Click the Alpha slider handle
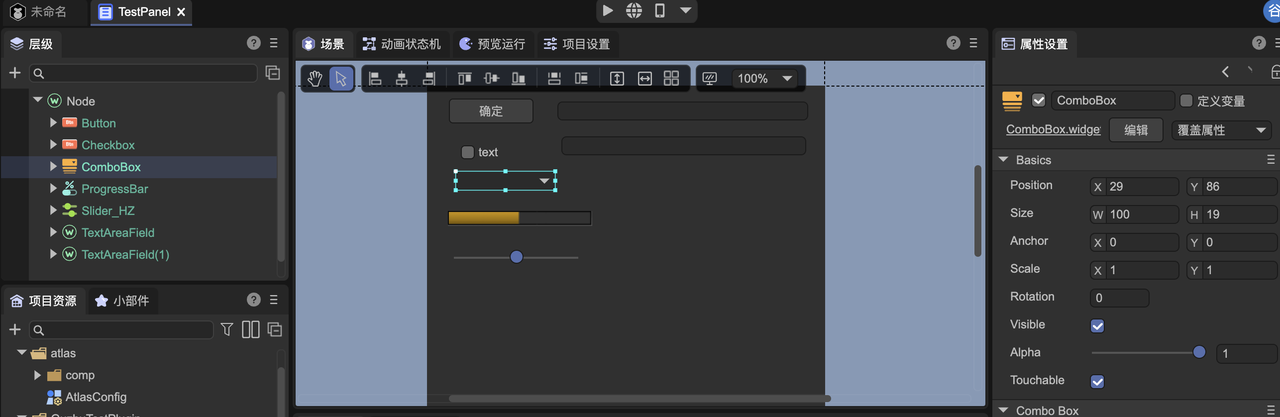The height and width of the screenshot is (417, 1280). [x=1199, y=352]
